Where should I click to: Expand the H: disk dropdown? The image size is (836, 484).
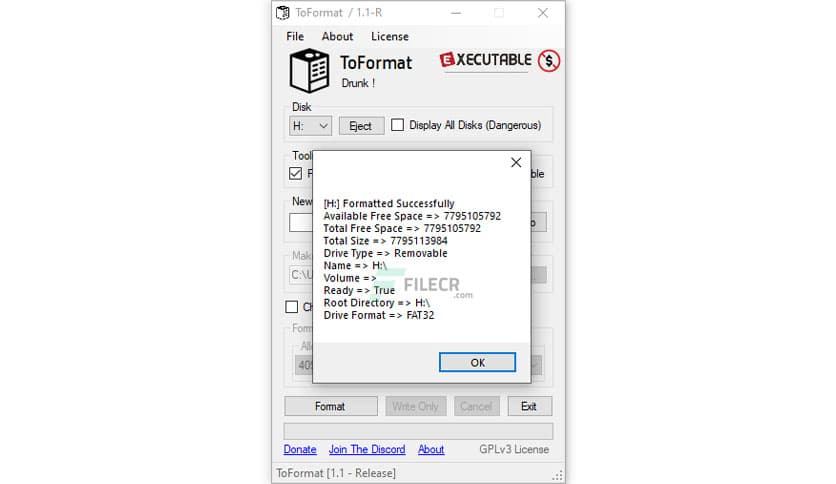(x=310, y=126)
